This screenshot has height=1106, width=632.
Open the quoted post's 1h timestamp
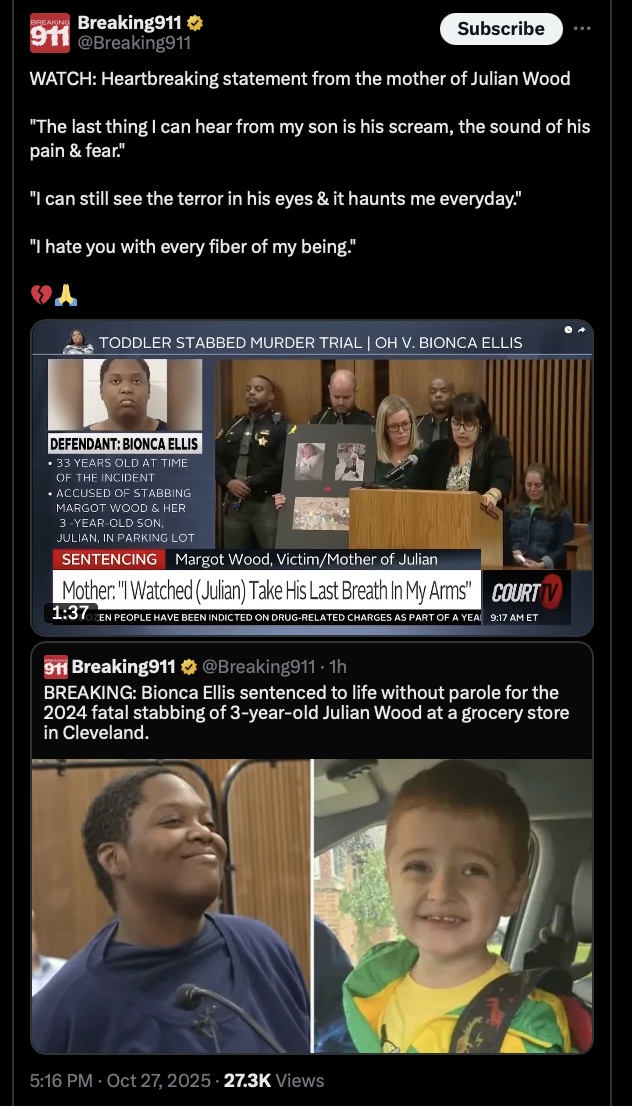(338, 667)
